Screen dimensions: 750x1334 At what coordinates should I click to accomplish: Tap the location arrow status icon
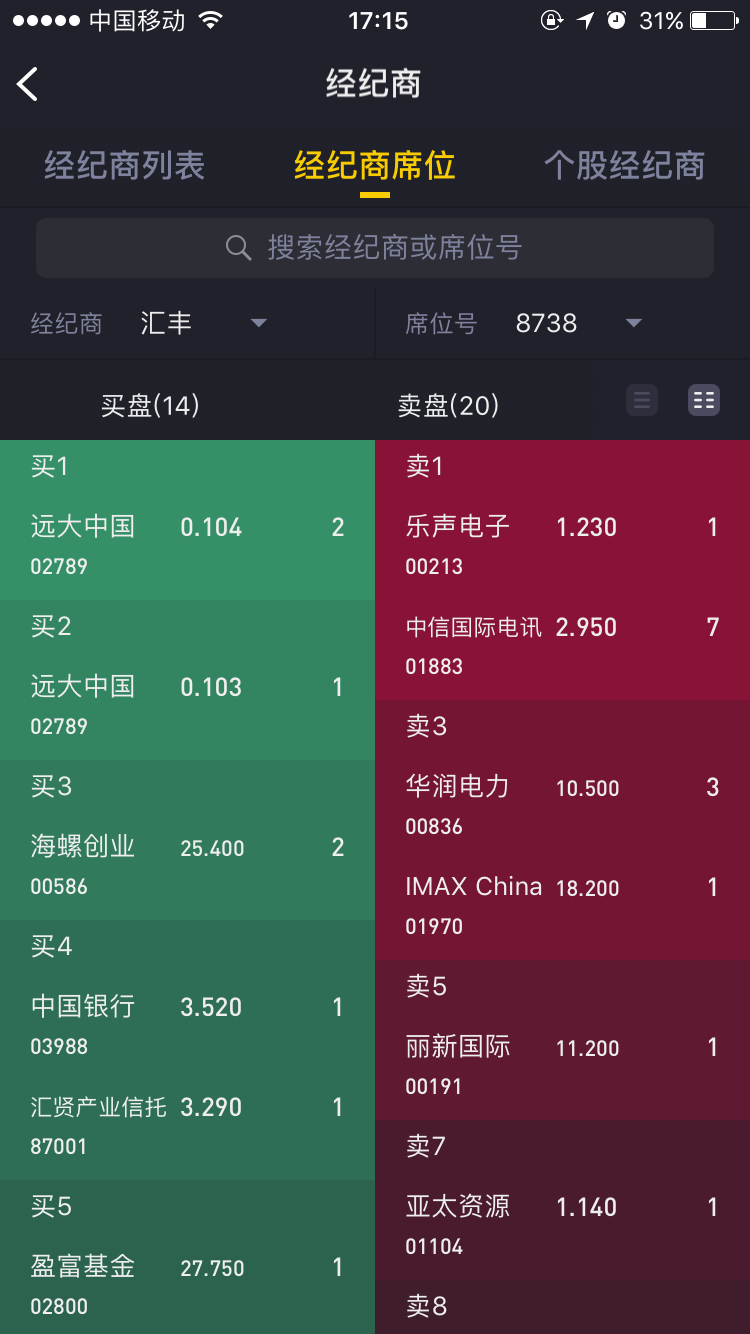[585, 20]
